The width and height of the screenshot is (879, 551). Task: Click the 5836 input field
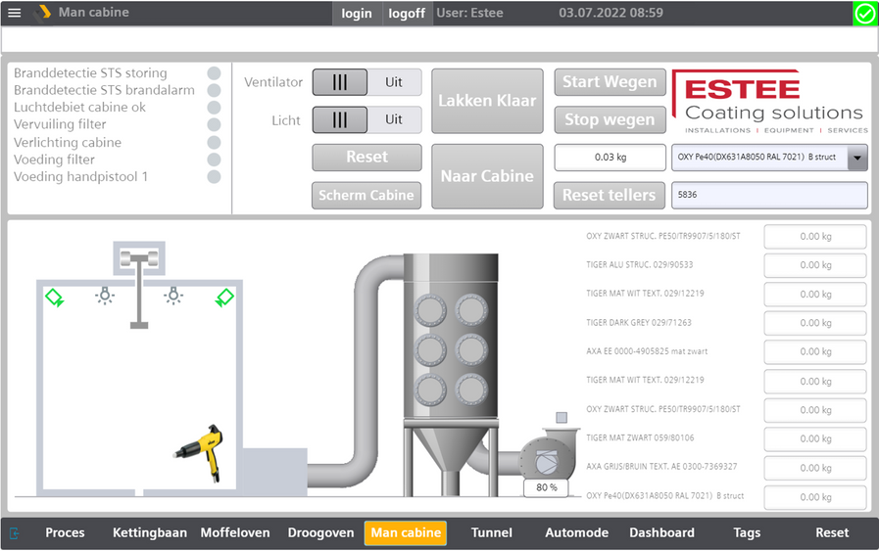pyautogui.click(x=769, y=195)
